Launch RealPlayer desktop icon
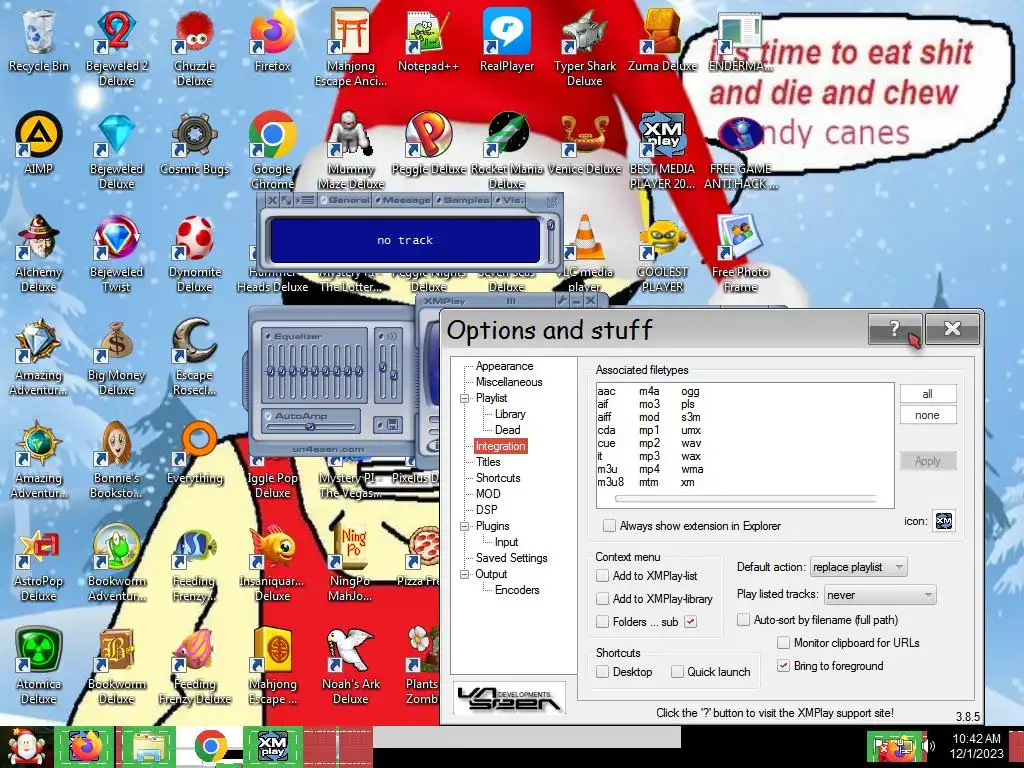 (507, 40)
